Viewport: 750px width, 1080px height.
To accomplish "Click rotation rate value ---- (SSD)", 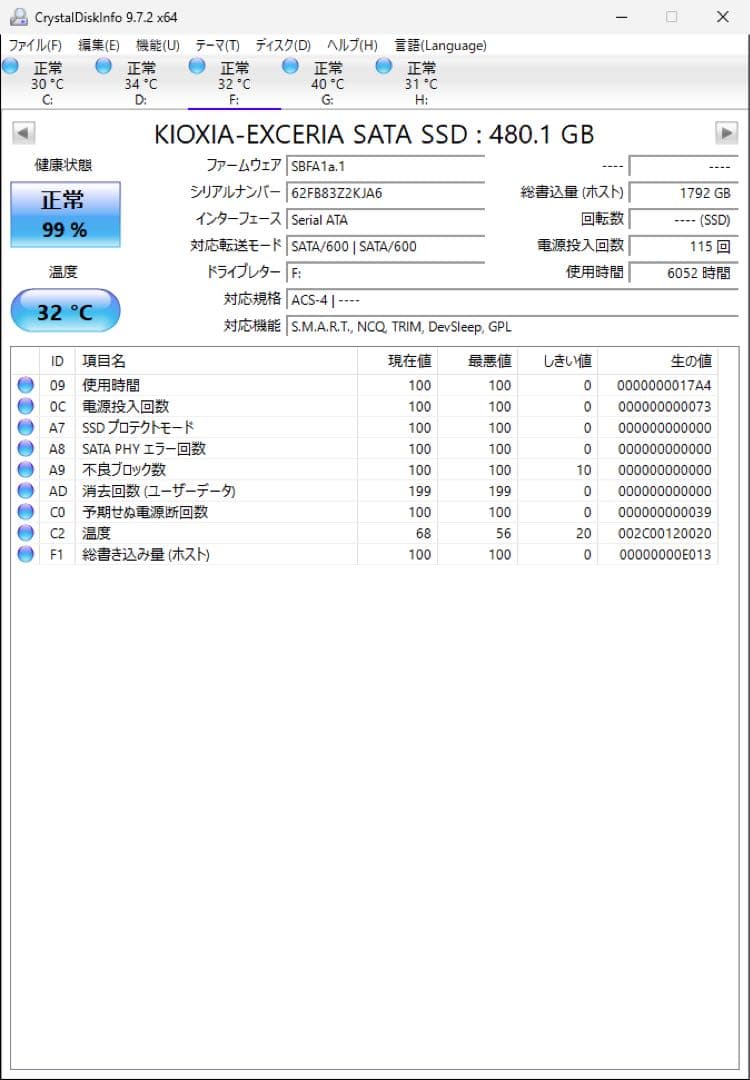I will pos(683,220).
